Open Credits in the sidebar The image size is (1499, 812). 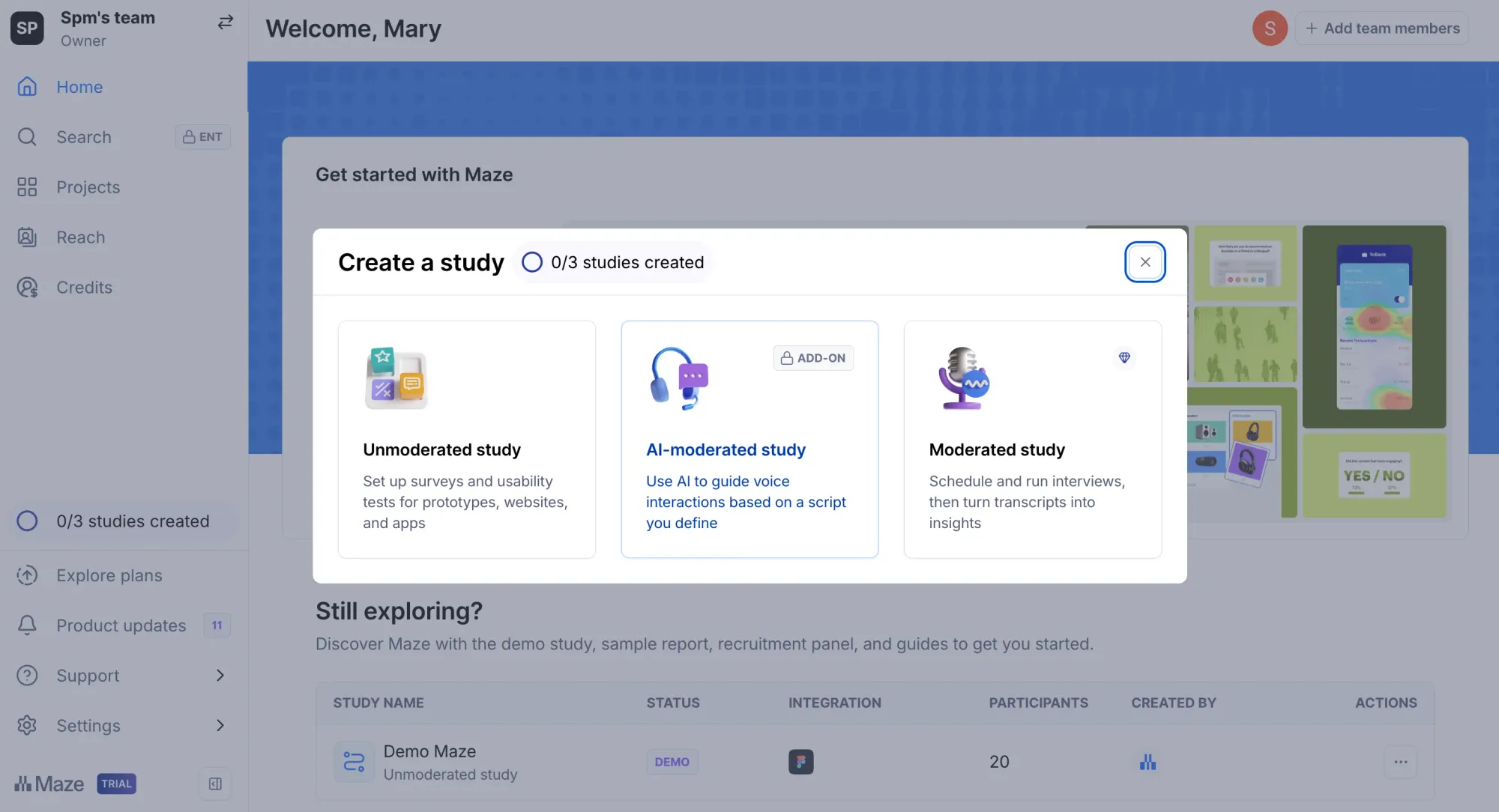click(x=124, y=288)
